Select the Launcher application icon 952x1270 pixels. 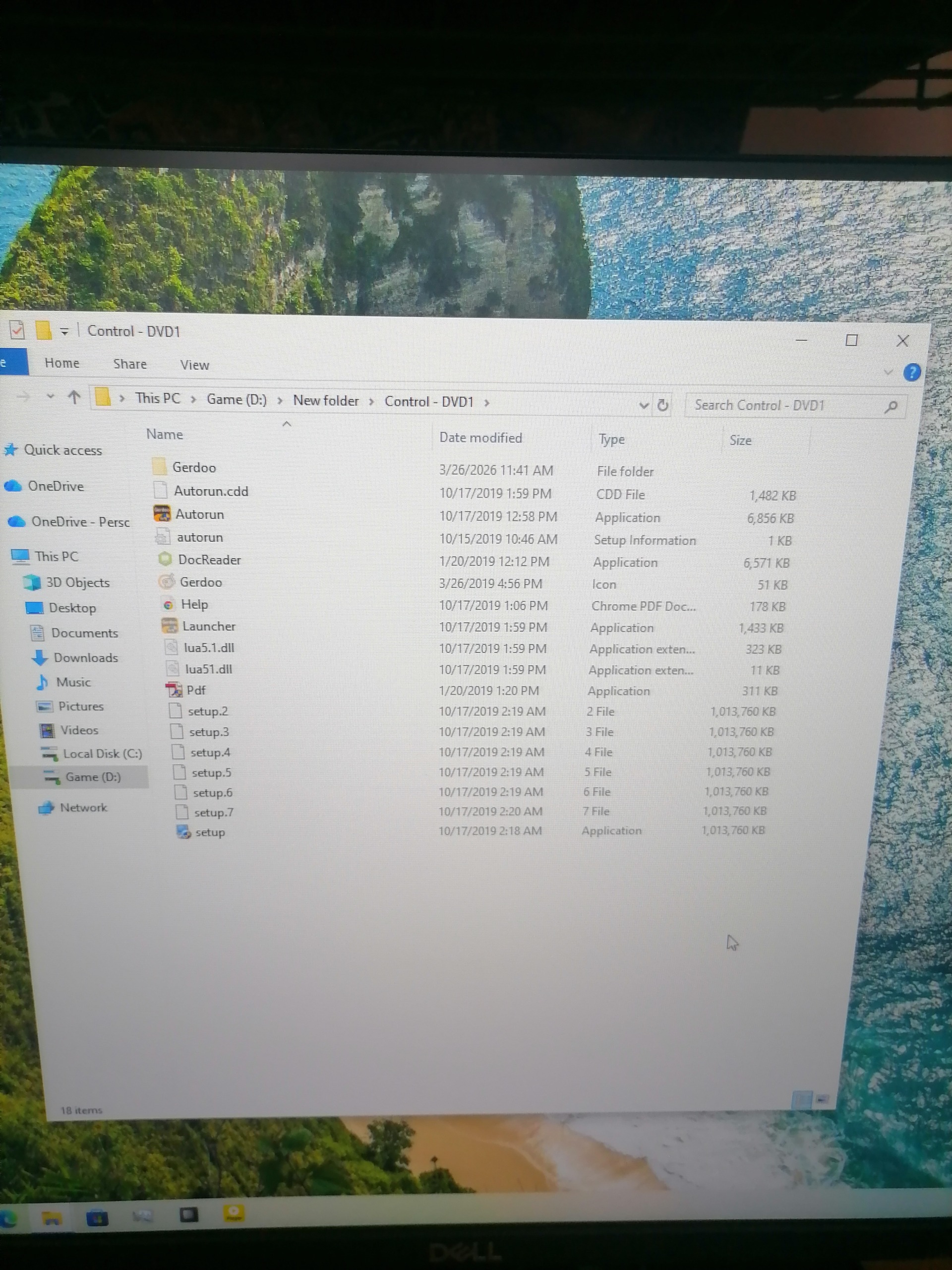(169, 625)
